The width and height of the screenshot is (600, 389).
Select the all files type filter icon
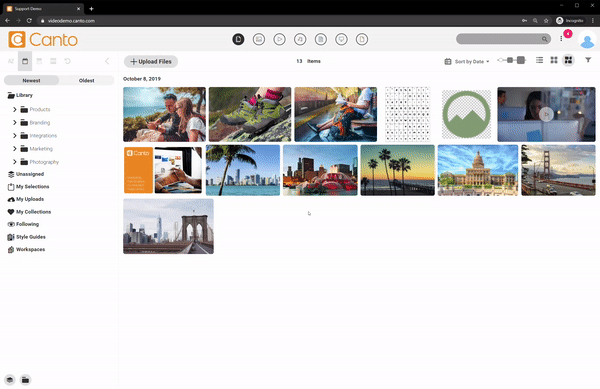pyautogui.click(x=238, y=39)
